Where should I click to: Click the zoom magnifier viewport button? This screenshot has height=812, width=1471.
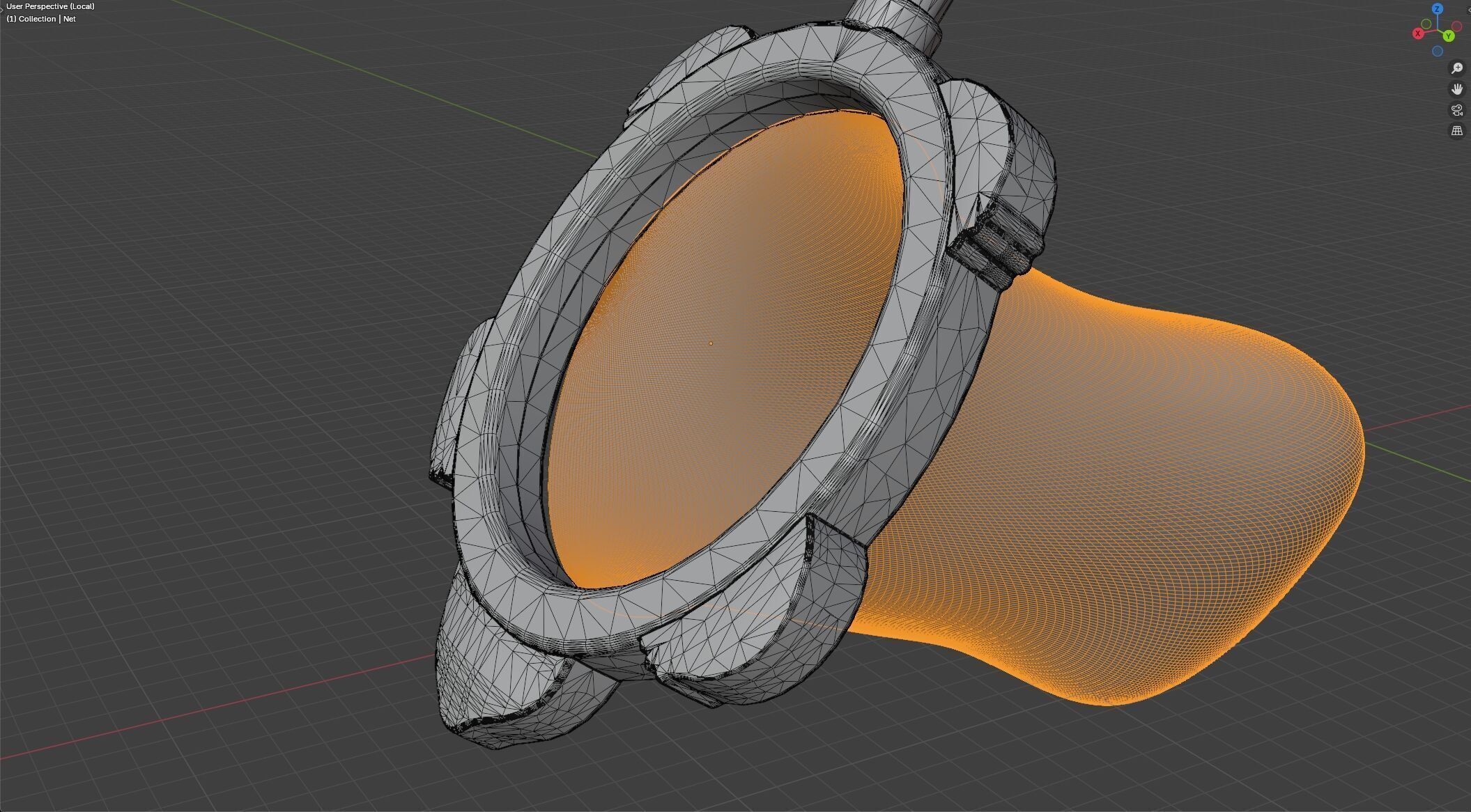(x=1456, y=68)
